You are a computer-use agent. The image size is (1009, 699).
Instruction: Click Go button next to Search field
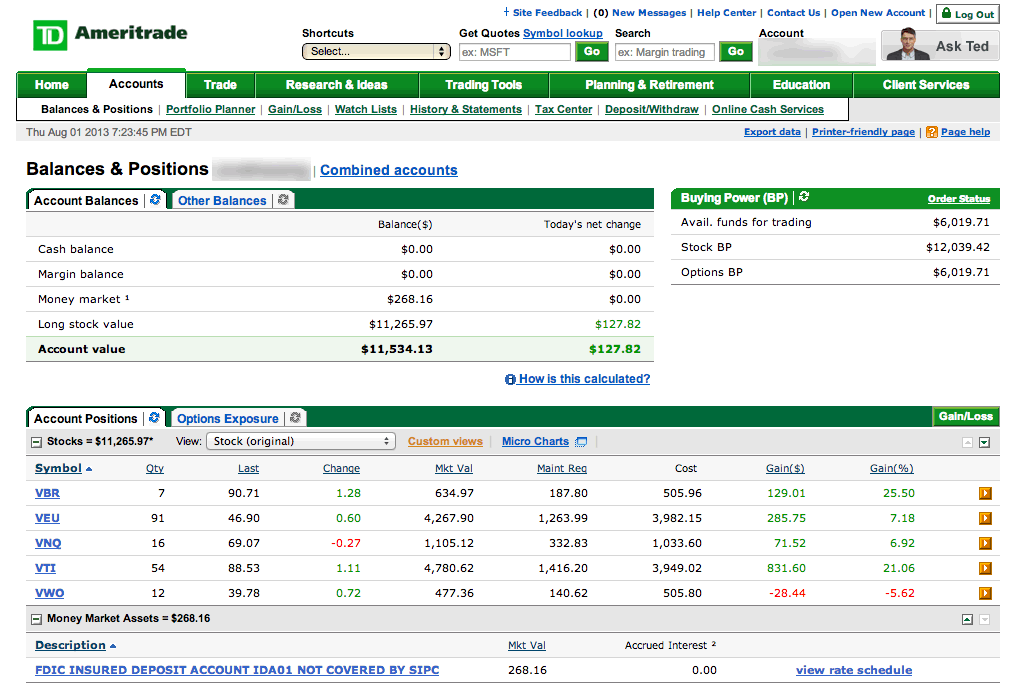(x=736, y=51)
